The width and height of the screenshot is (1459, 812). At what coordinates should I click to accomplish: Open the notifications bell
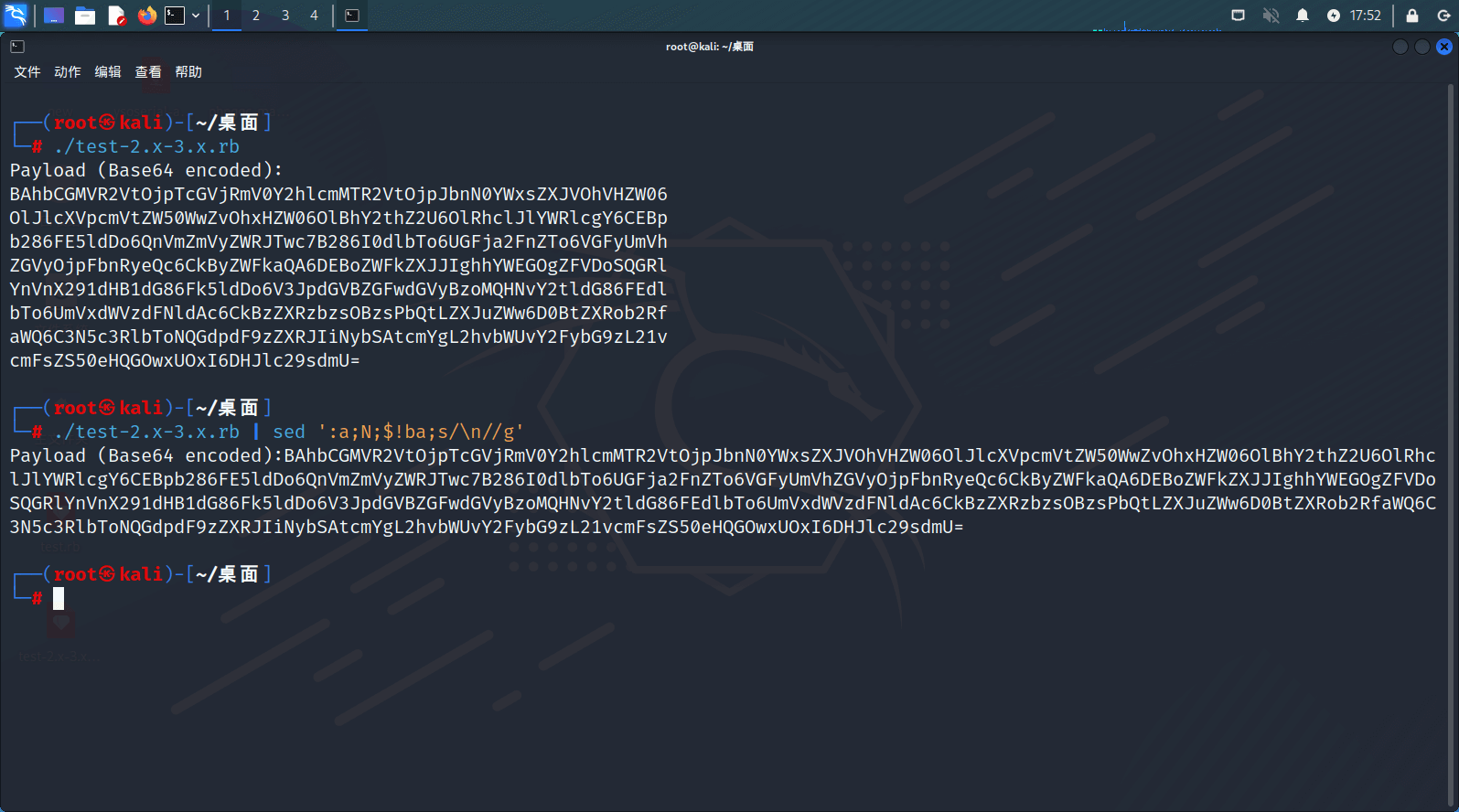click(x=1303, y=16)
